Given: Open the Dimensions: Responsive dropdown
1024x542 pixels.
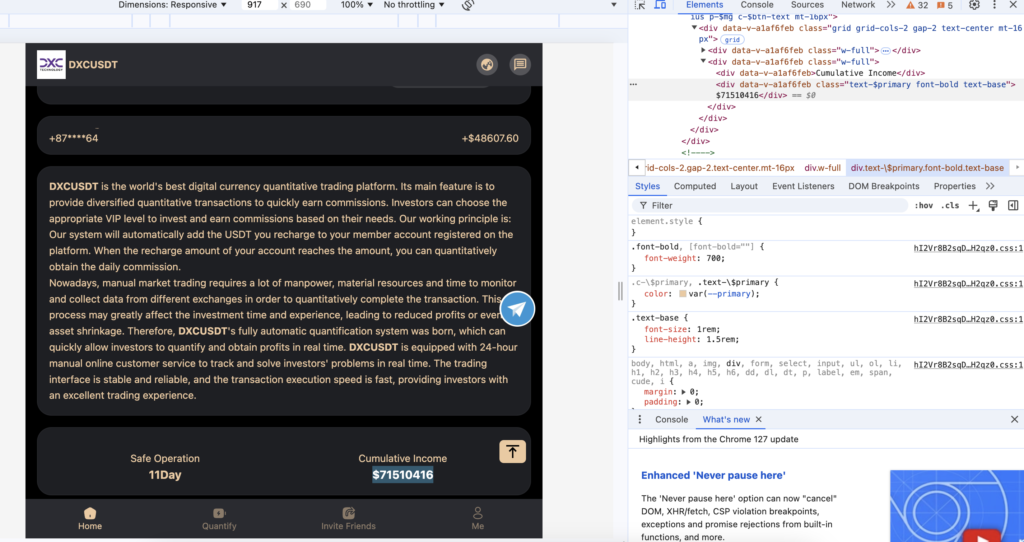Looking at the screenshot, I should 172,5.
